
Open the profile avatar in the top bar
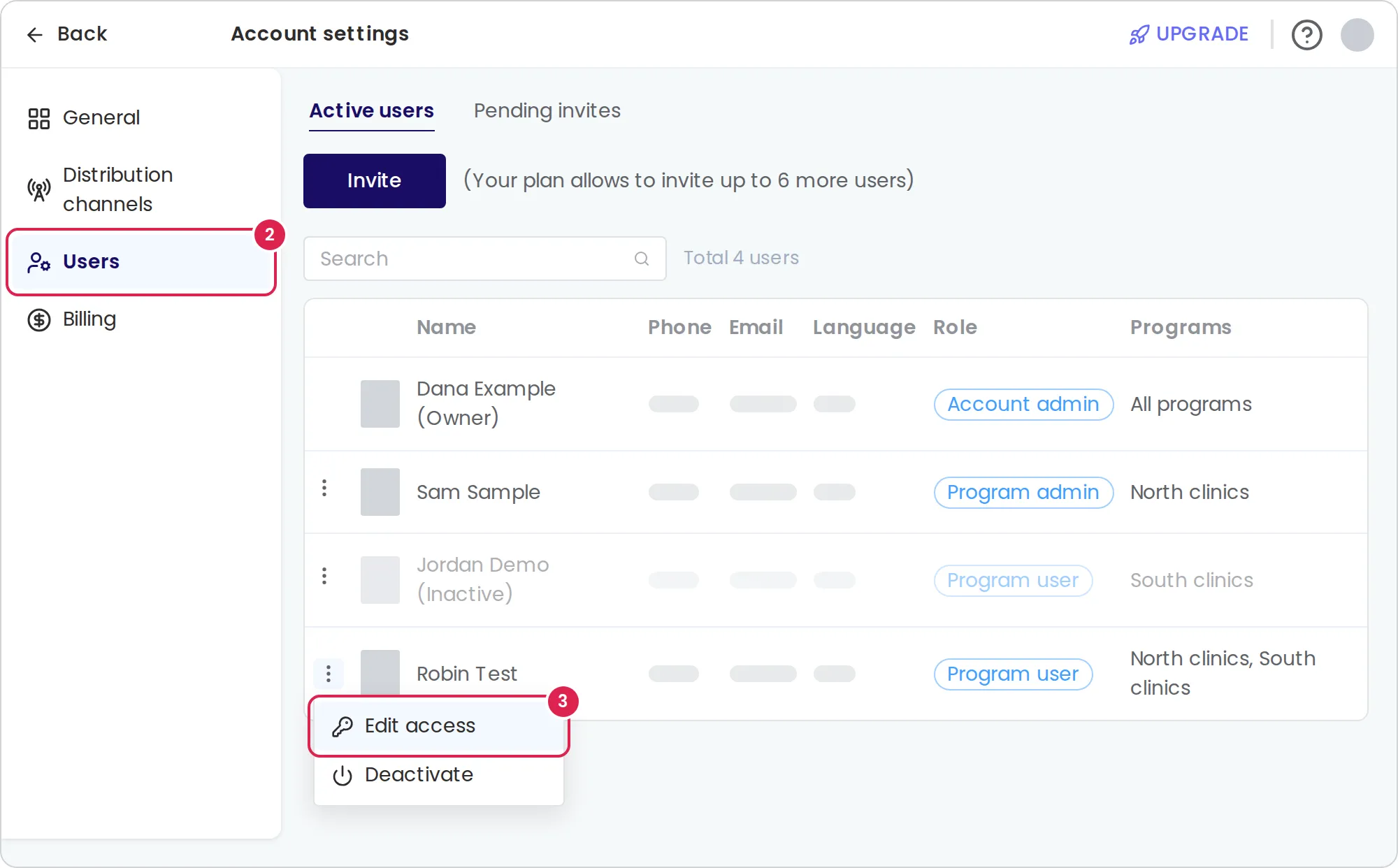coord(1357,34)
